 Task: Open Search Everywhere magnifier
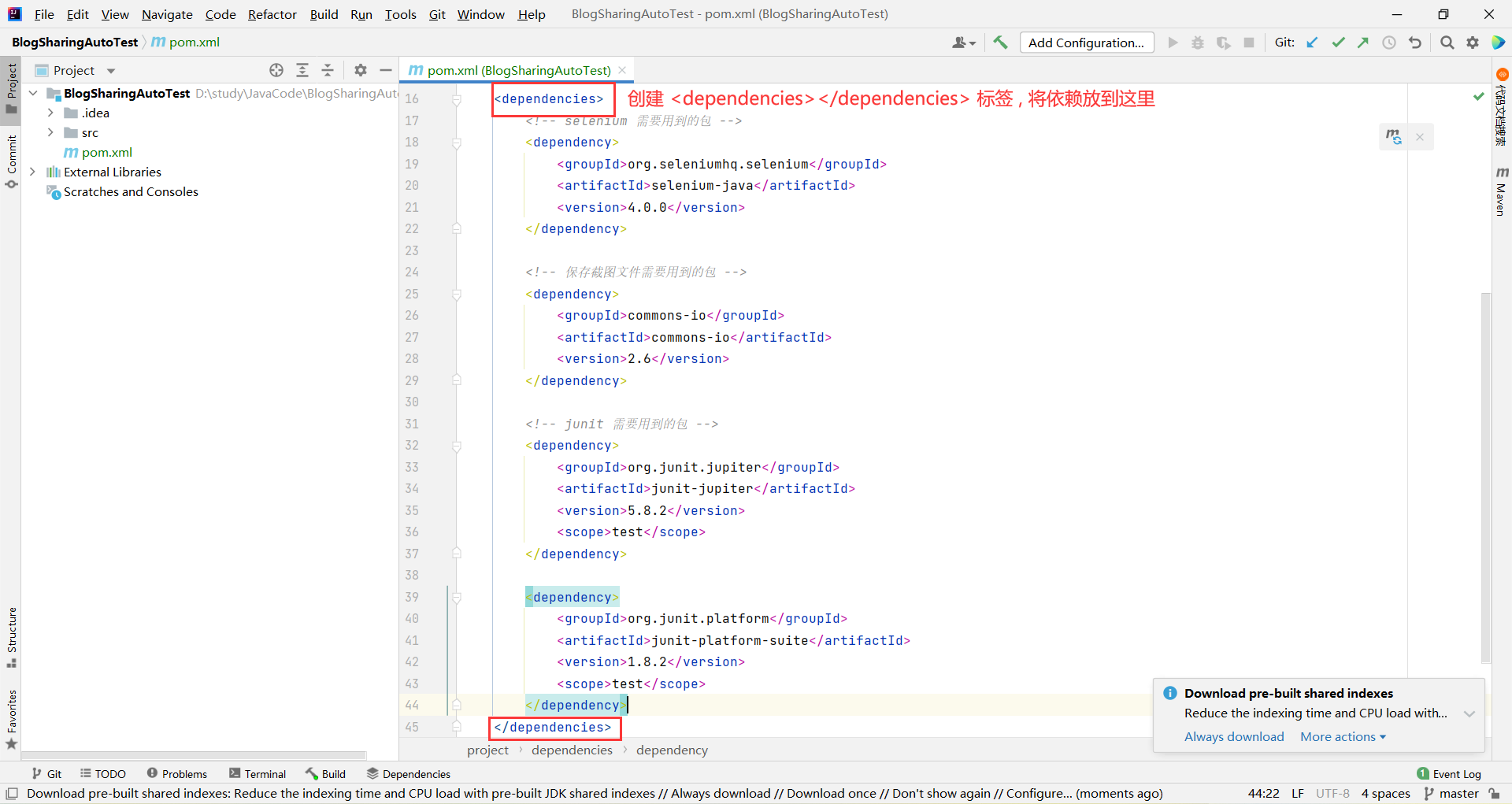click(1447, 43)
